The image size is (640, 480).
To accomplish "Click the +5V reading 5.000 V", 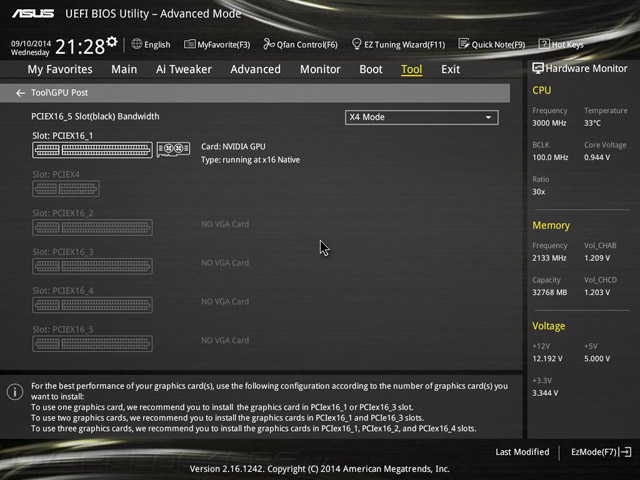I will (x=597, y=359).
